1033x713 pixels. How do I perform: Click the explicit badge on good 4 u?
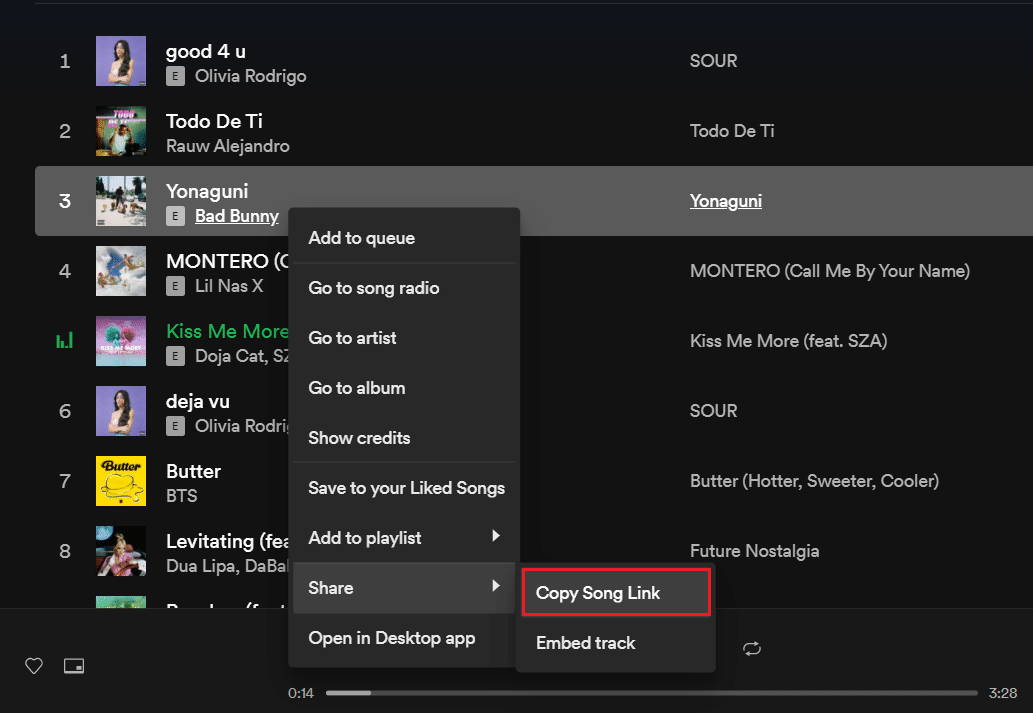click(x=177, y=76)
